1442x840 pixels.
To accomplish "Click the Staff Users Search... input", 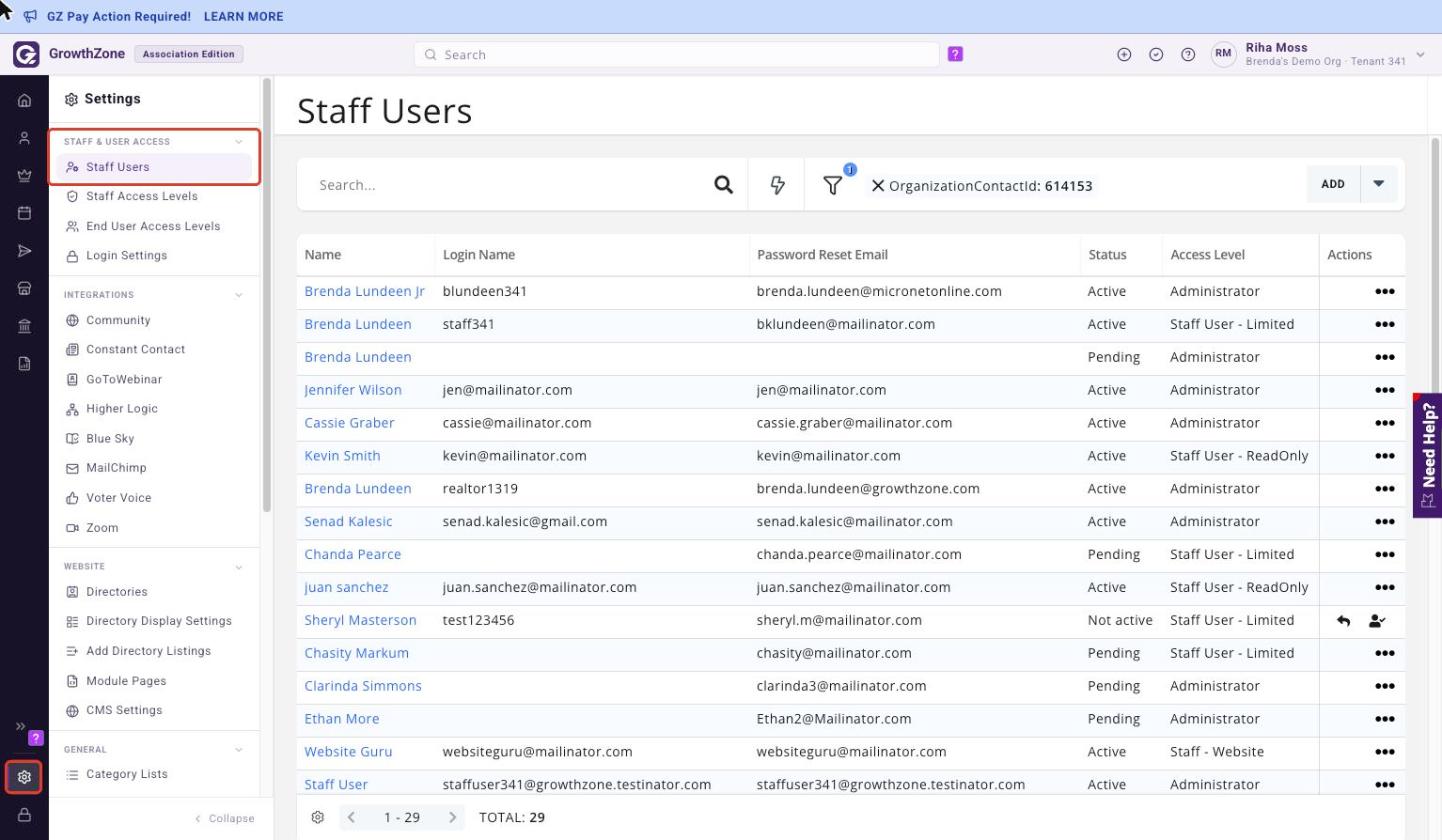I will [505, 185].
